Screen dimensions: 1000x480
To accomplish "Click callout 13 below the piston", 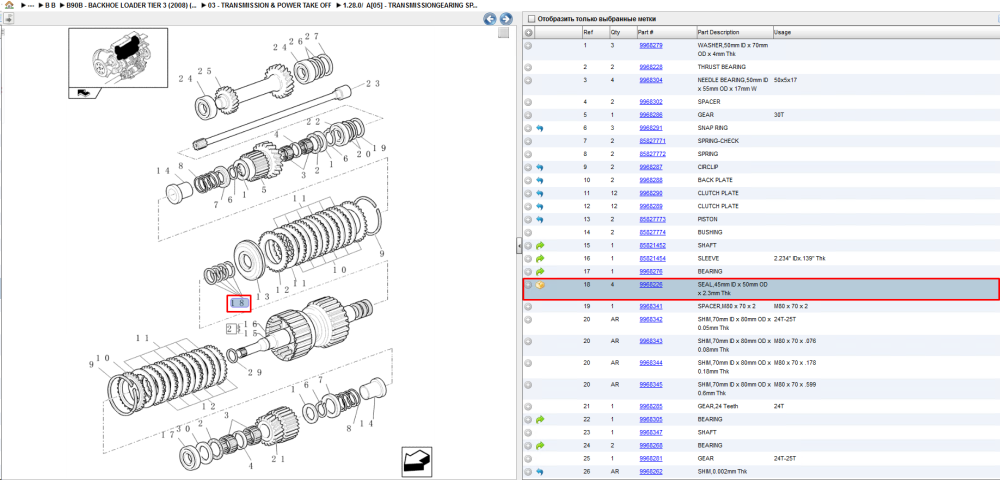I will point(262,296).
